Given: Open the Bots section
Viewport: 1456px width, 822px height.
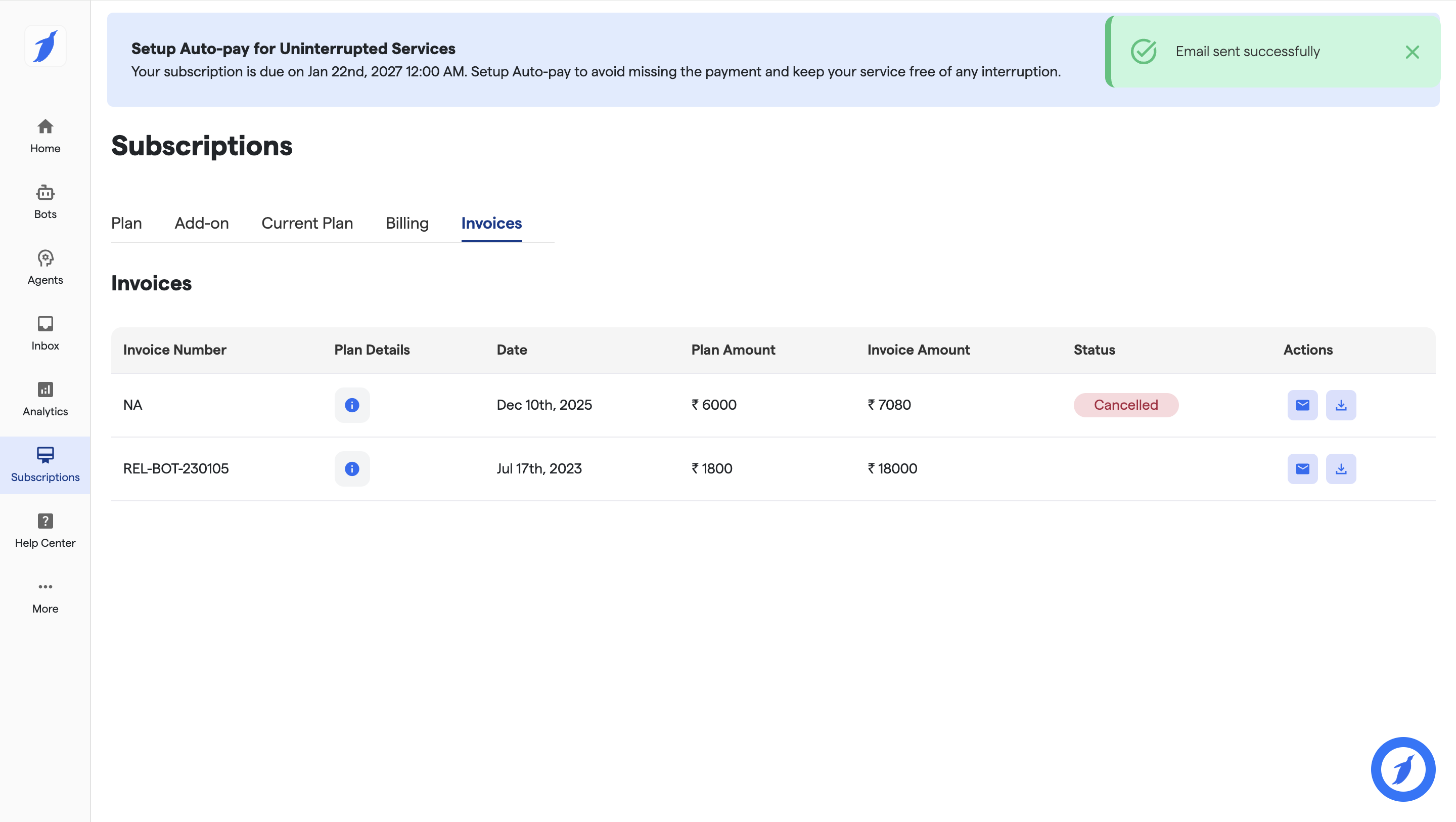Looking at the screenshot, I should [45, 201].
